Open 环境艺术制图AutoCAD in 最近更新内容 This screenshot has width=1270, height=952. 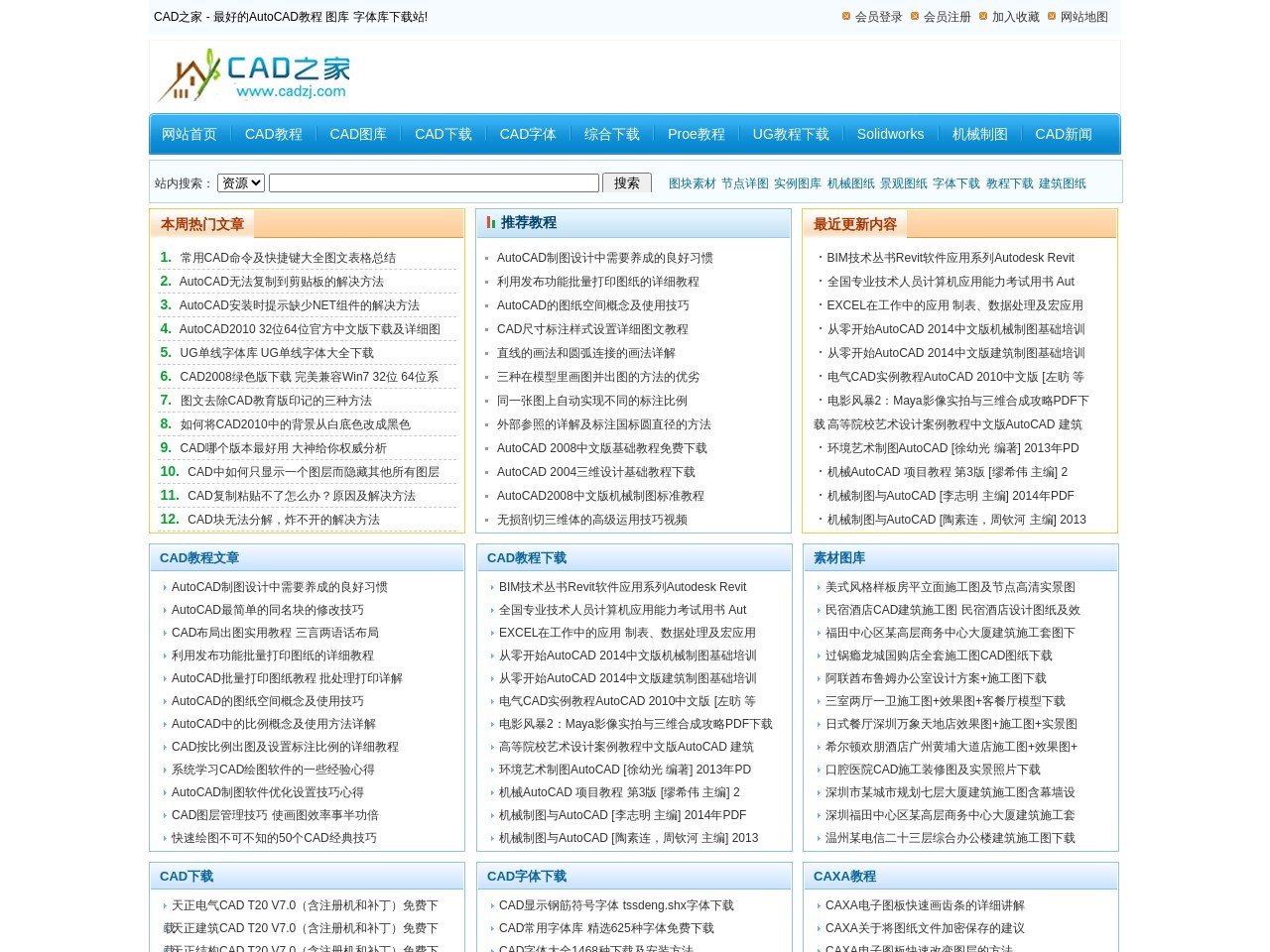[953, 448]
